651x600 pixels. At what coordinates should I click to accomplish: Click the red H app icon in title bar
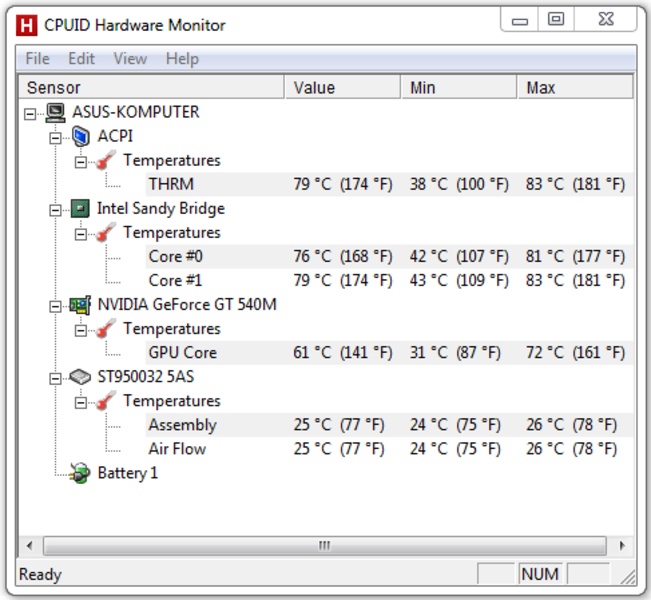(x=27, y=25)
